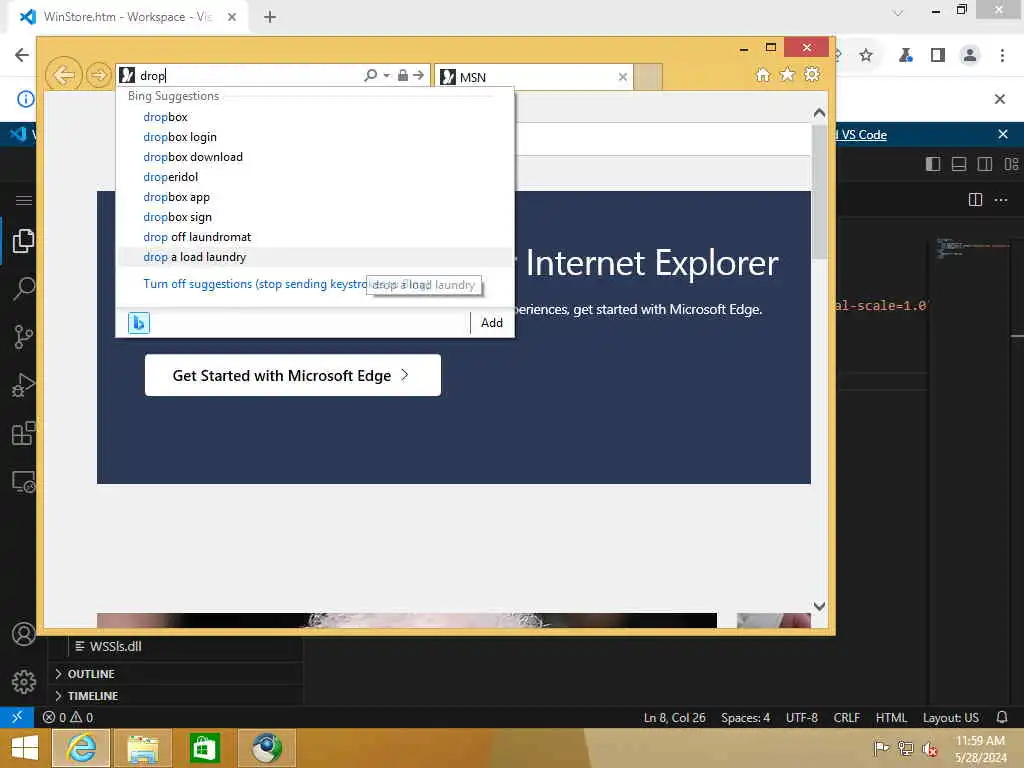Click the Bing search provider icon
Image resolution: width=1024 pixels, height=768 pixels.
(138, 323)
